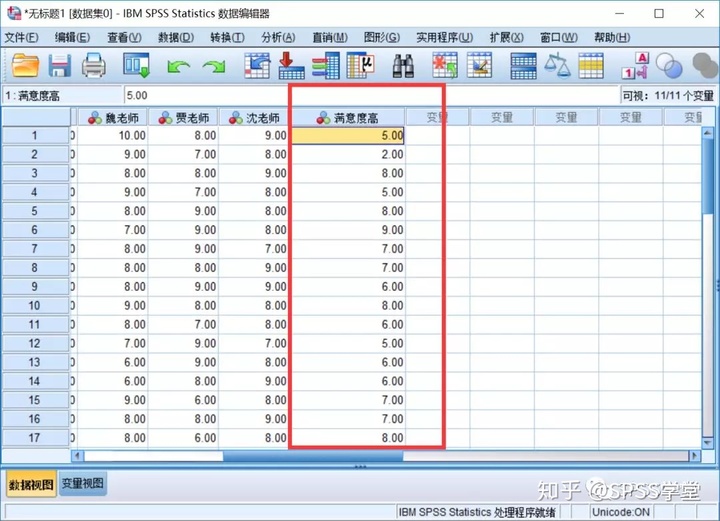
Task: Click 贾老师 cell in row 15 showing 6.00
Action: (183, 400)
